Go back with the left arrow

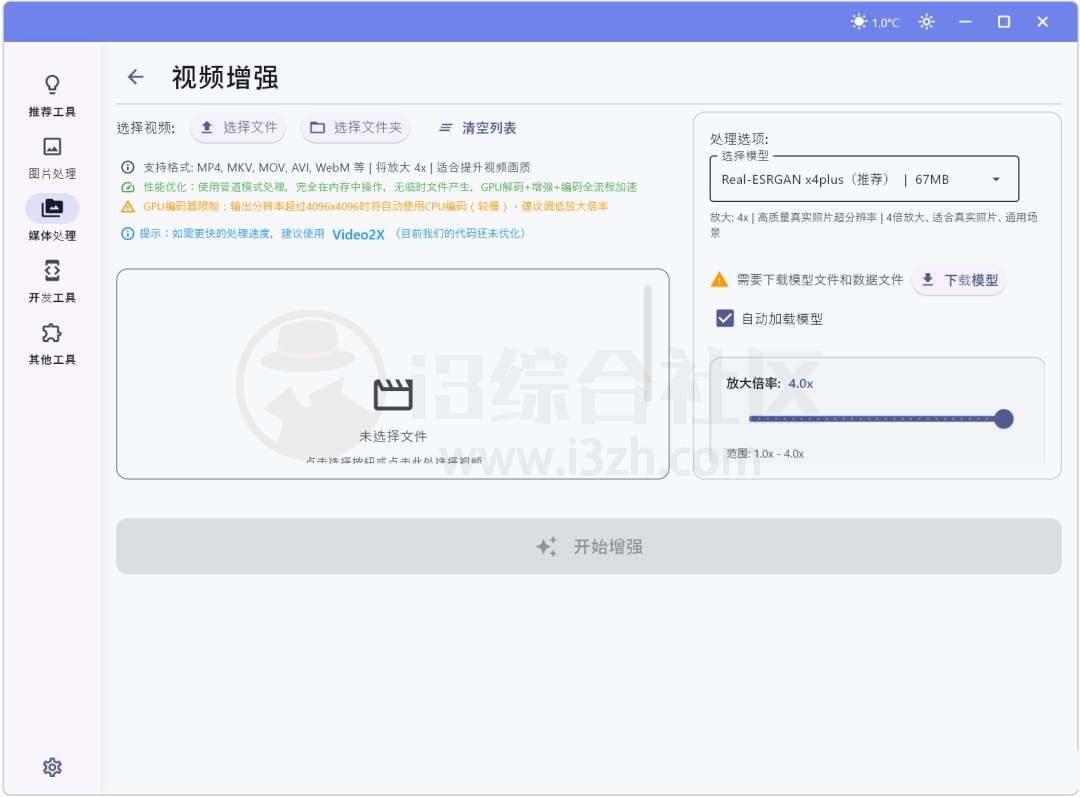[x=136, y=77]
